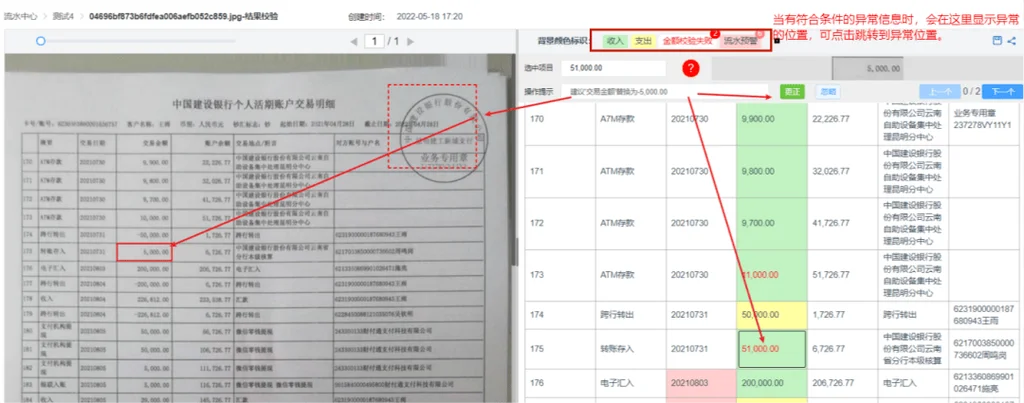Click the account cell ending 736602
Viewport: 1024px width, 403px height.
983,349
